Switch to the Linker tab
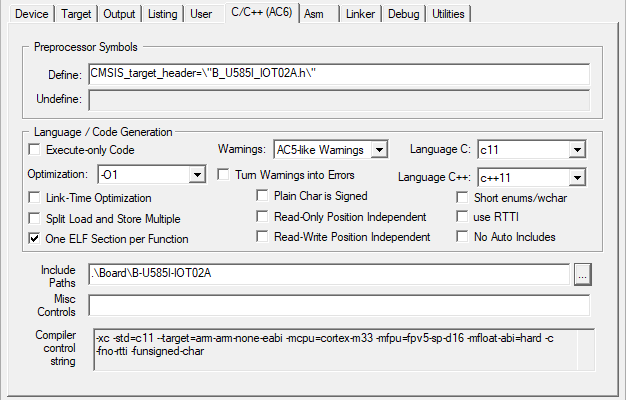This screenshot has height=400, width=626. click(361, 14)
